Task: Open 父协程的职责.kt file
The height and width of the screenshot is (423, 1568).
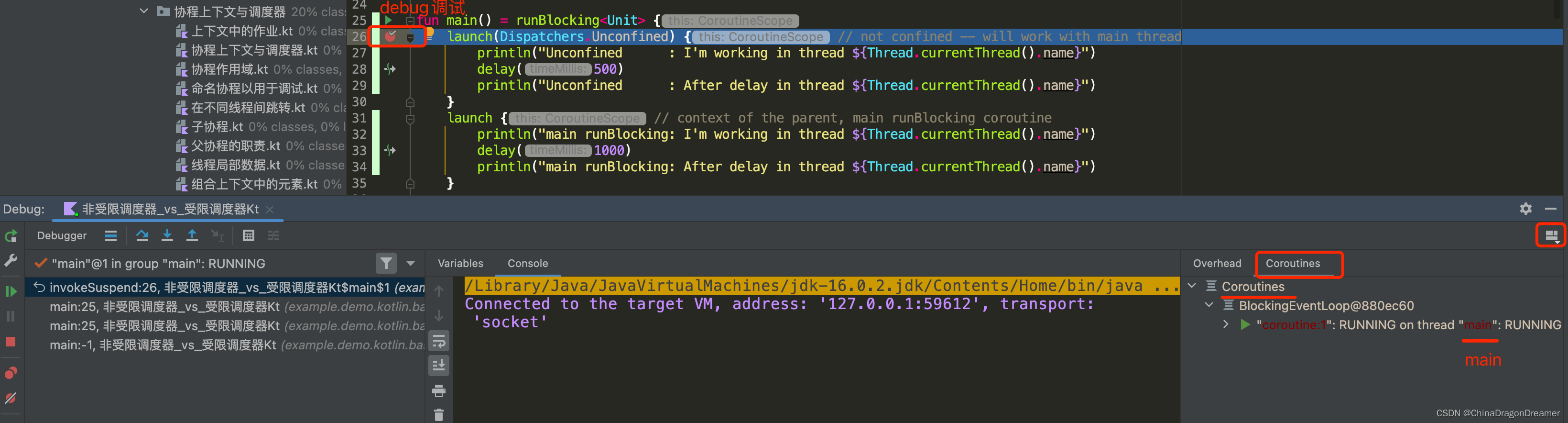Action: pyautogui.click(x=236, y=145)
